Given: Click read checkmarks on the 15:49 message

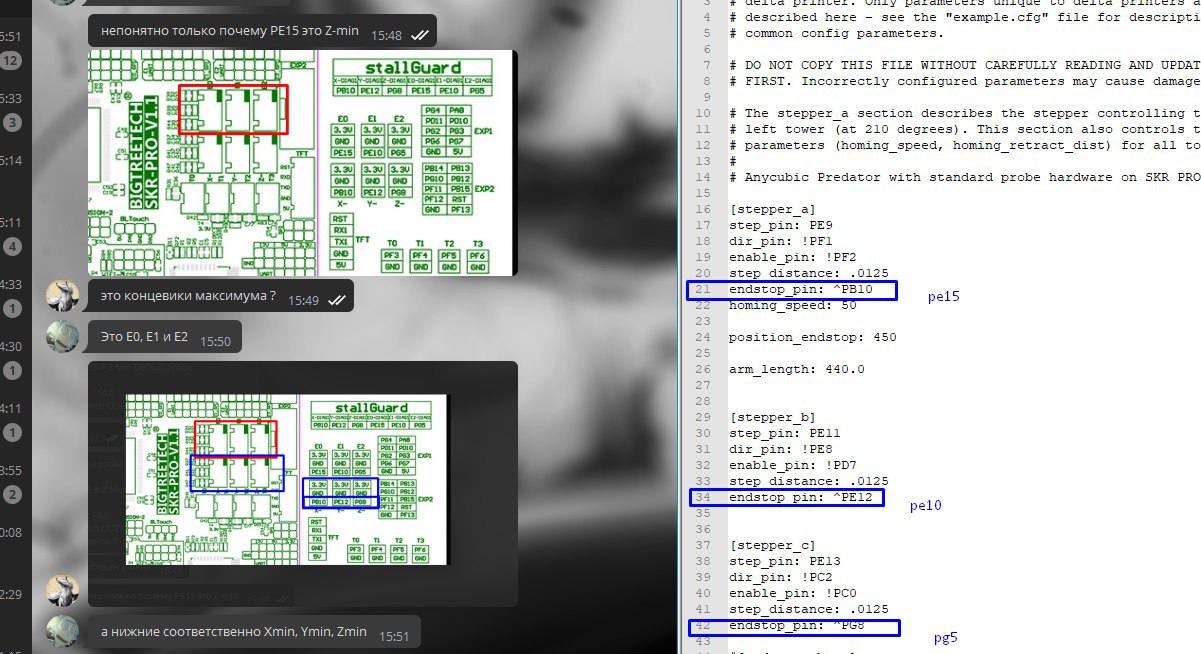Looking at the screenshot, I should tap(338, 300).
